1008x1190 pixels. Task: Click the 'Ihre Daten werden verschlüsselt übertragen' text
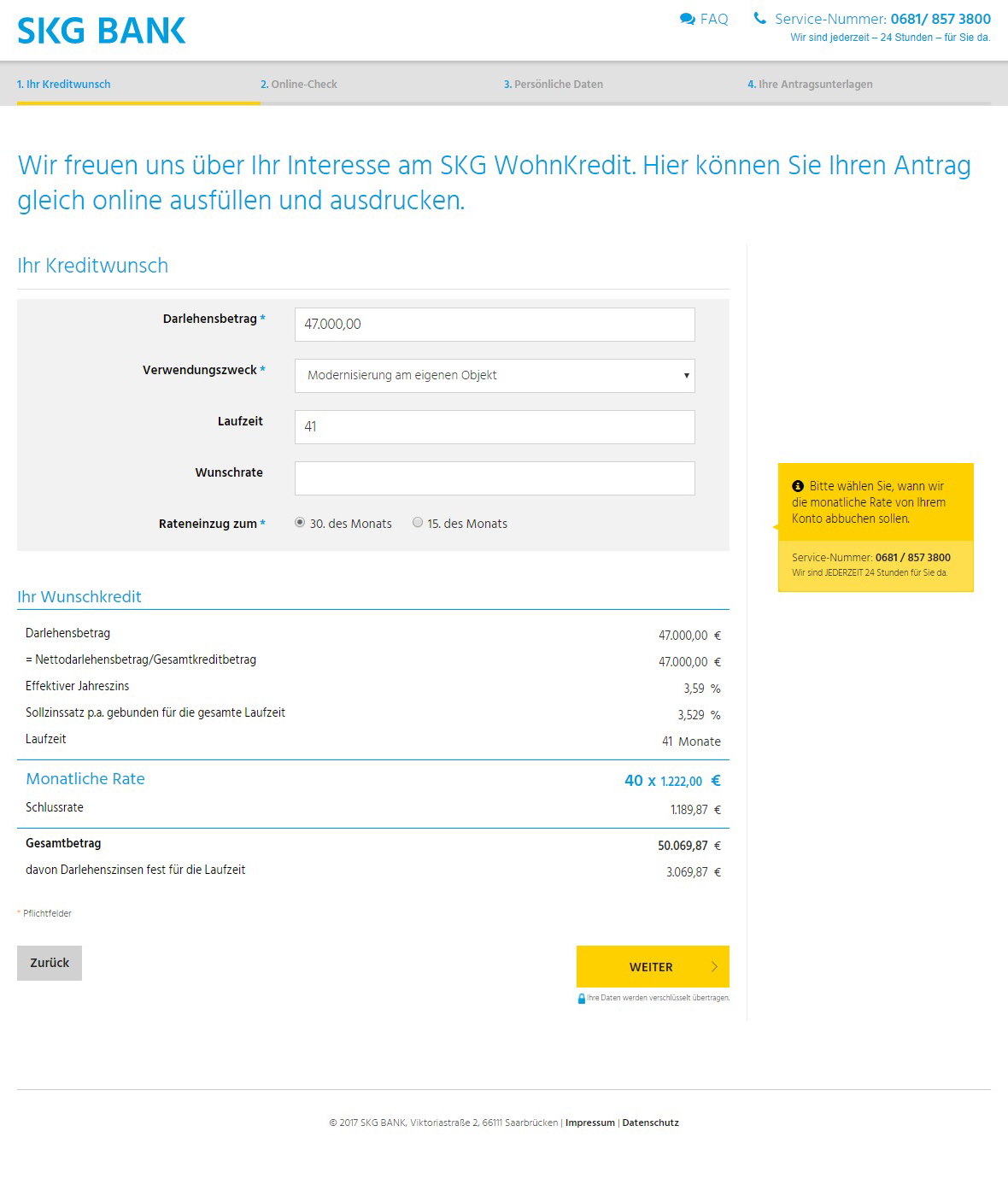(658, 998)
